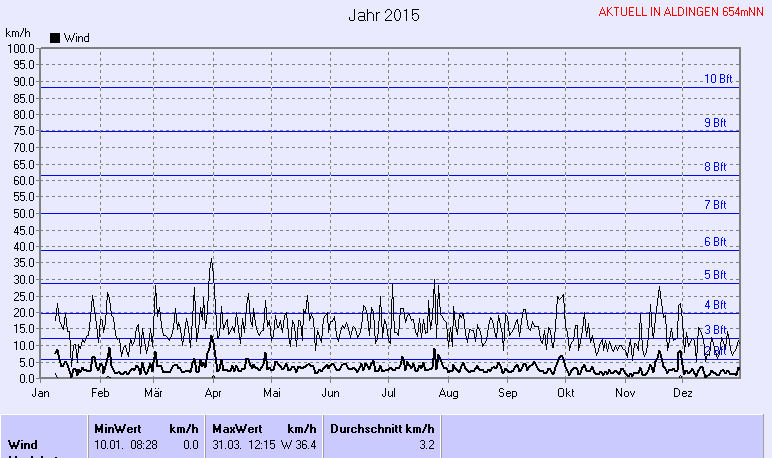Select the Jan month label on the x-axis
The image size is (772, 458).
(x=41, y=394)
